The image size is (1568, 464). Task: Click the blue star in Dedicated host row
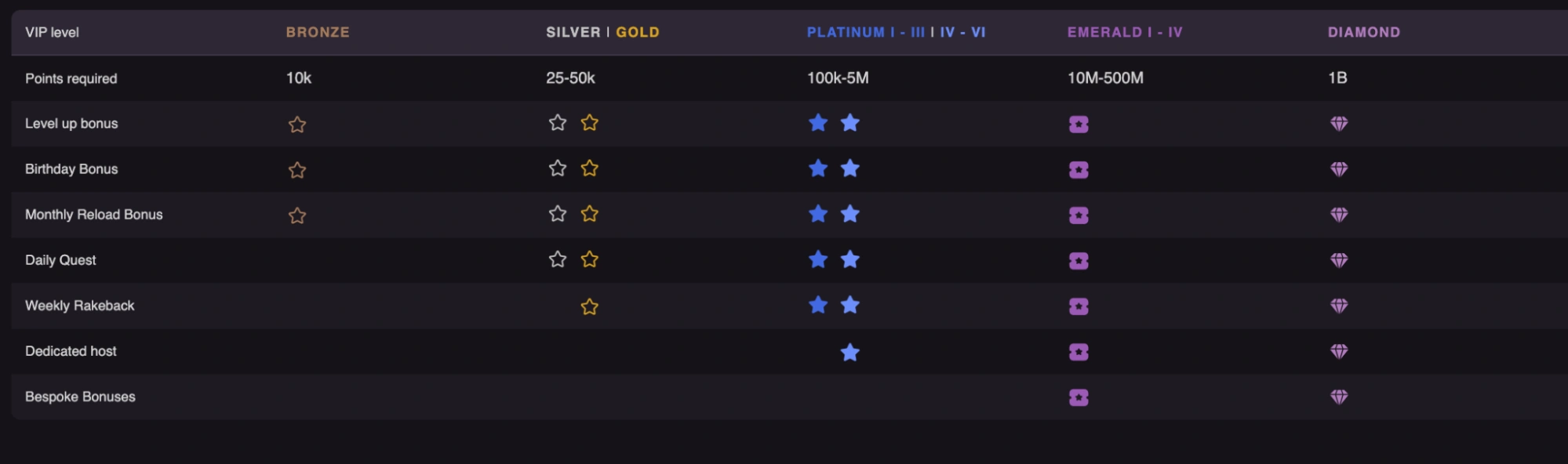[849, 352]
